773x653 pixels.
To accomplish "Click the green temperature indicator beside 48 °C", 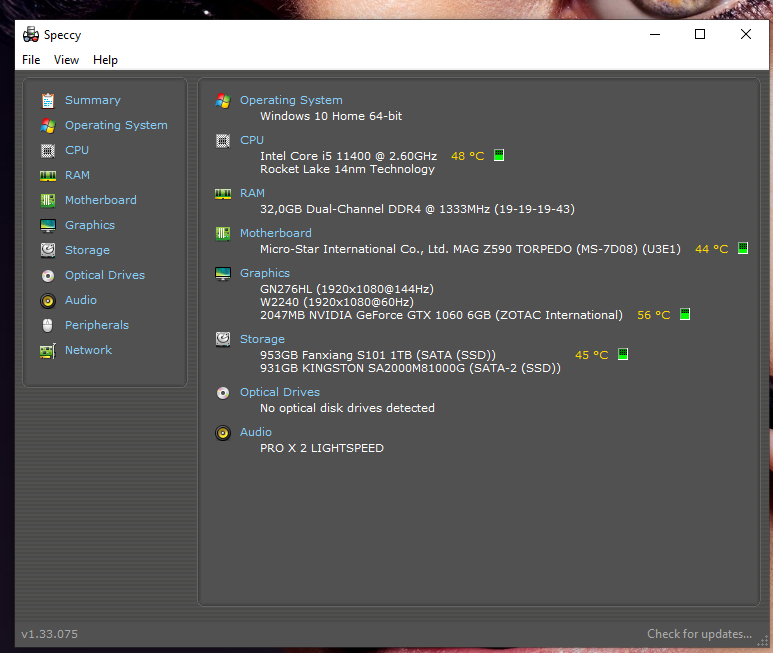I will coord(499,156).
